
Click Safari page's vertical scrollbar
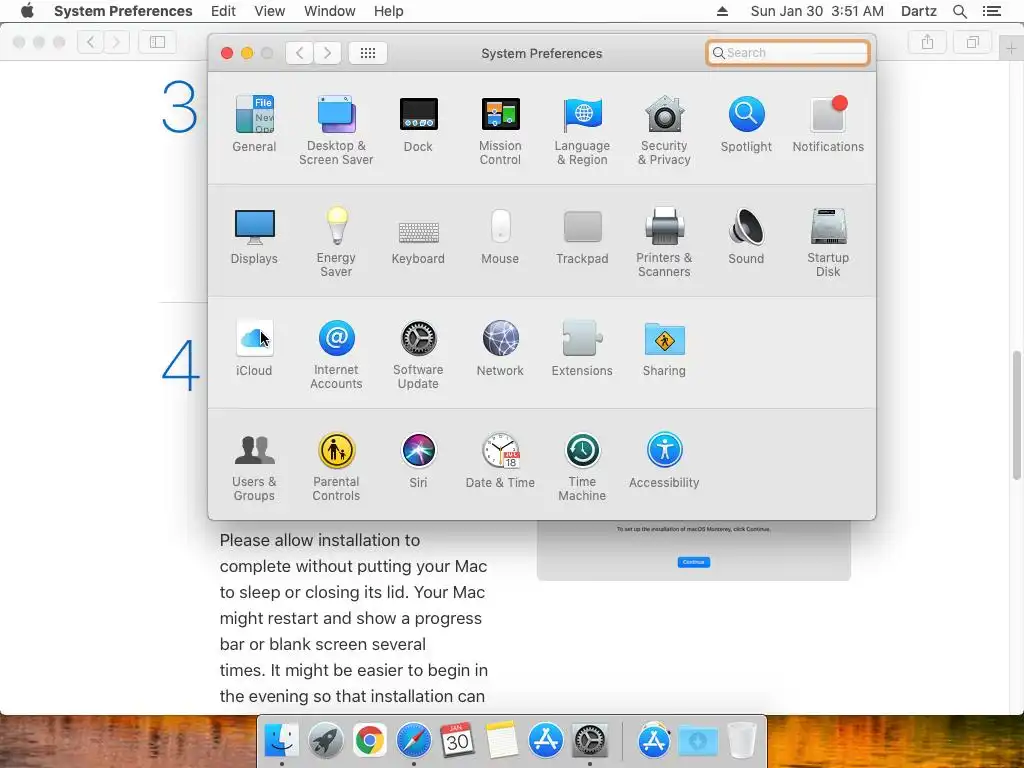pos(1017,415)
